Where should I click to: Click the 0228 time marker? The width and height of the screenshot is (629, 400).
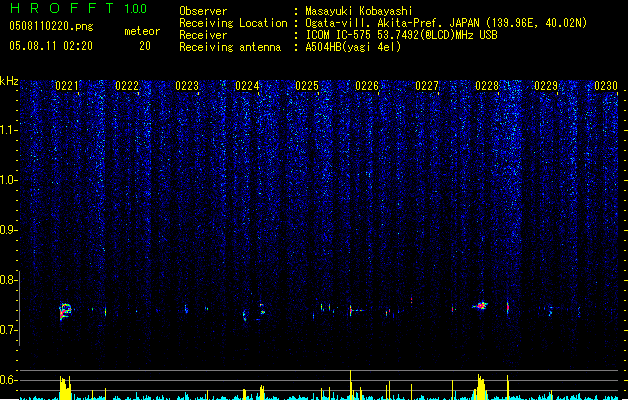[x=487, y=86]
